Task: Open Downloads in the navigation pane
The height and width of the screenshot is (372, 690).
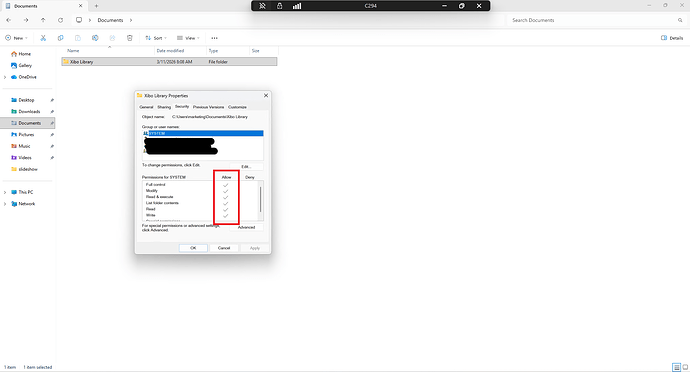Action: [29, 112]
